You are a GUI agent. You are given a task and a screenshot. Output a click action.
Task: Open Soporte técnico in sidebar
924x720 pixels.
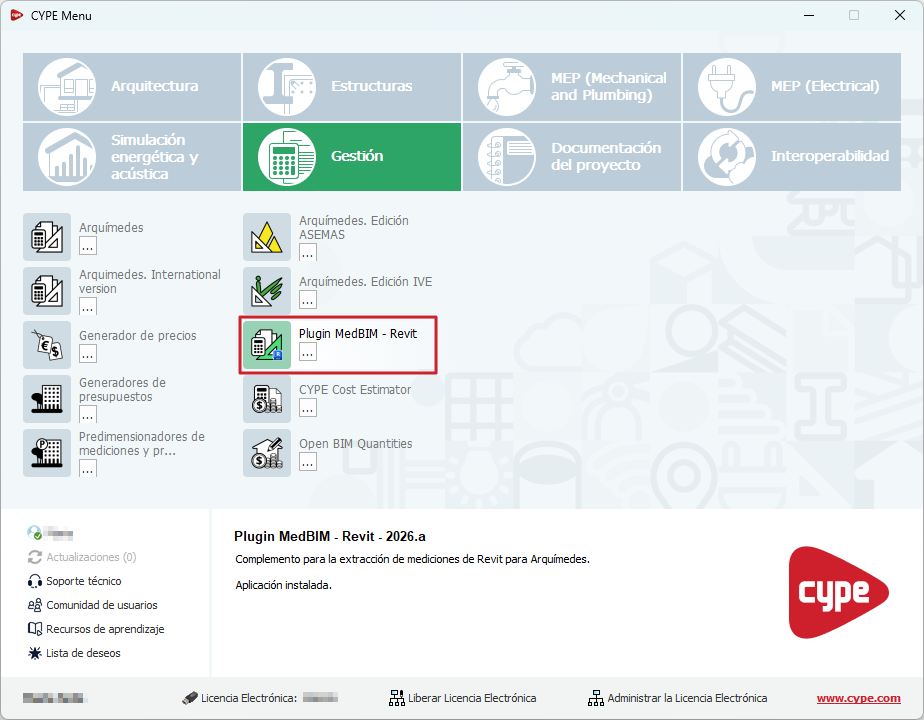click(x=84, y=581)
